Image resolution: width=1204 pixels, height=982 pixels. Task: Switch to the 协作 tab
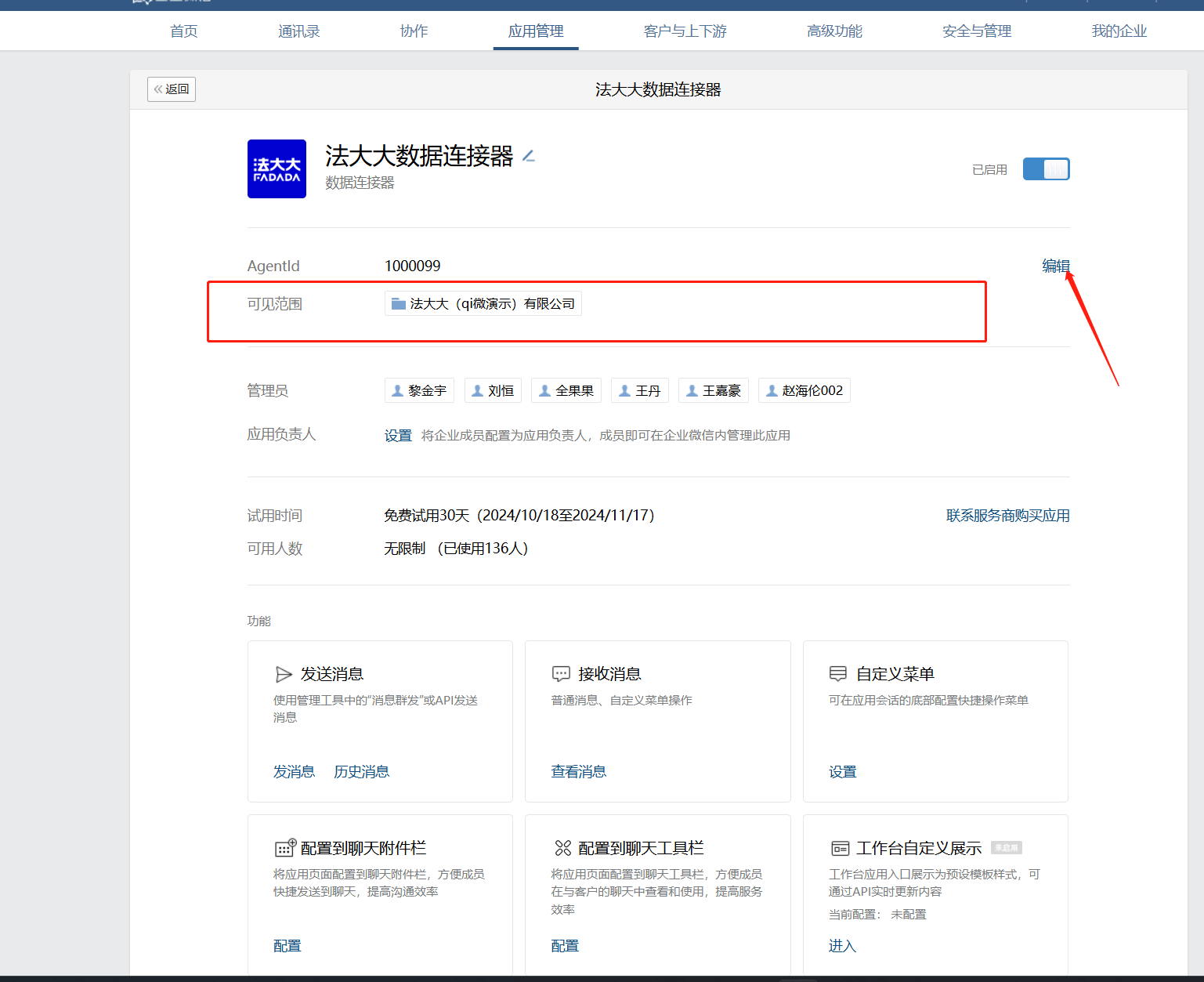pos(414,31)
